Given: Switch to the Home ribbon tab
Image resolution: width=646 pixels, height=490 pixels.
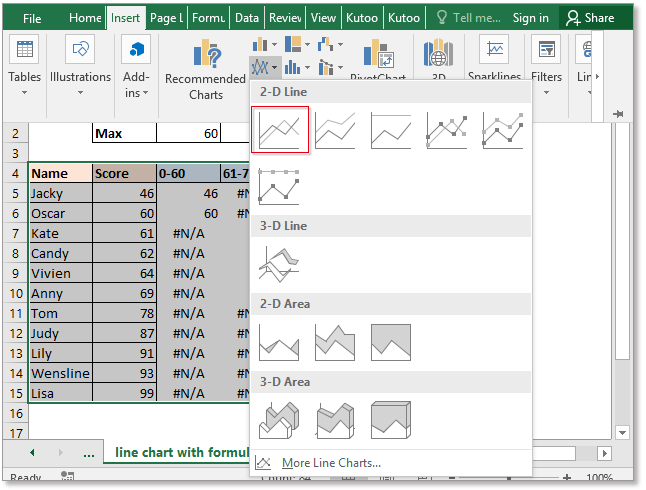Looking at the screenshot, I should [x=85, y=18].
